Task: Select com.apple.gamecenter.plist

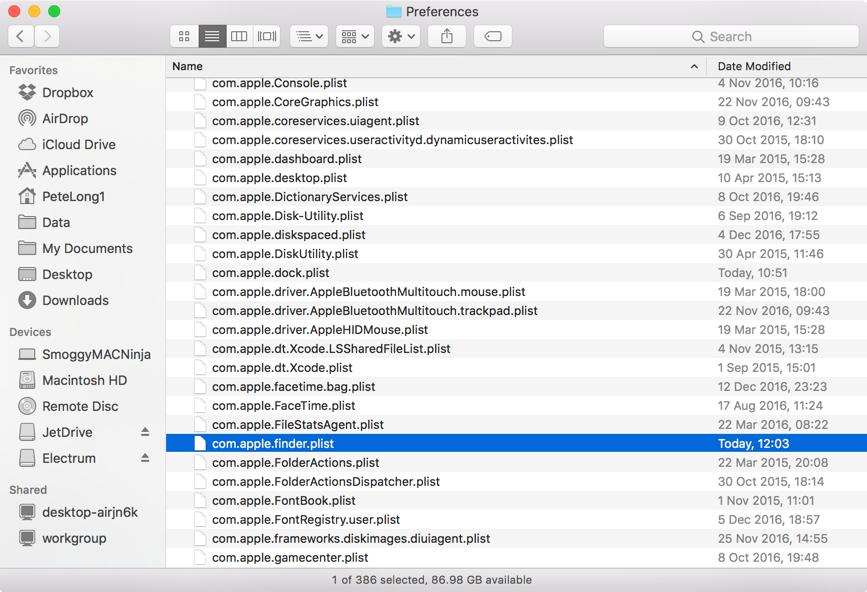Action: 516,557
